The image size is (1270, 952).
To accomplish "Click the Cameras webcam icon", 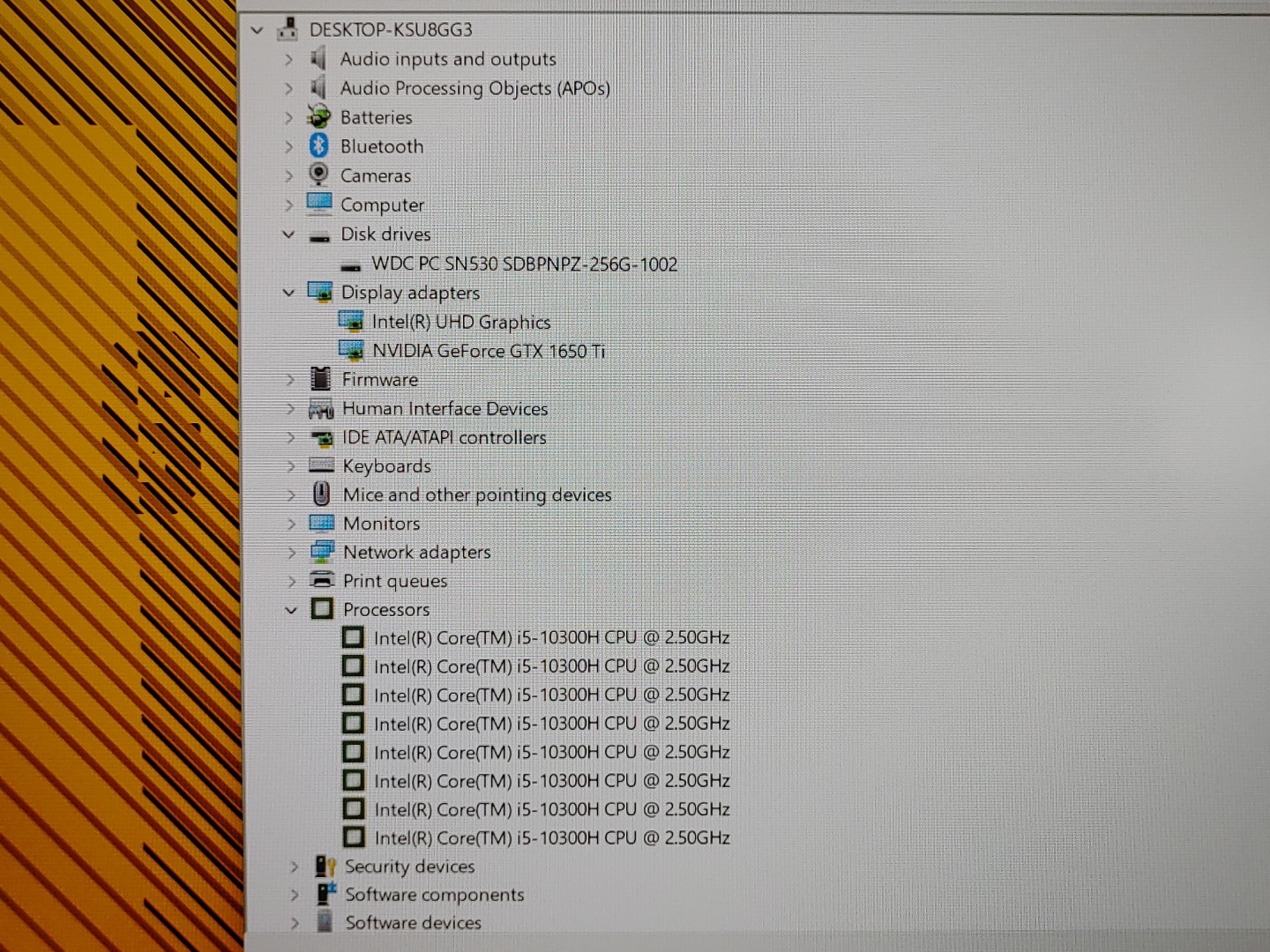I will click(x=319, y=175).
